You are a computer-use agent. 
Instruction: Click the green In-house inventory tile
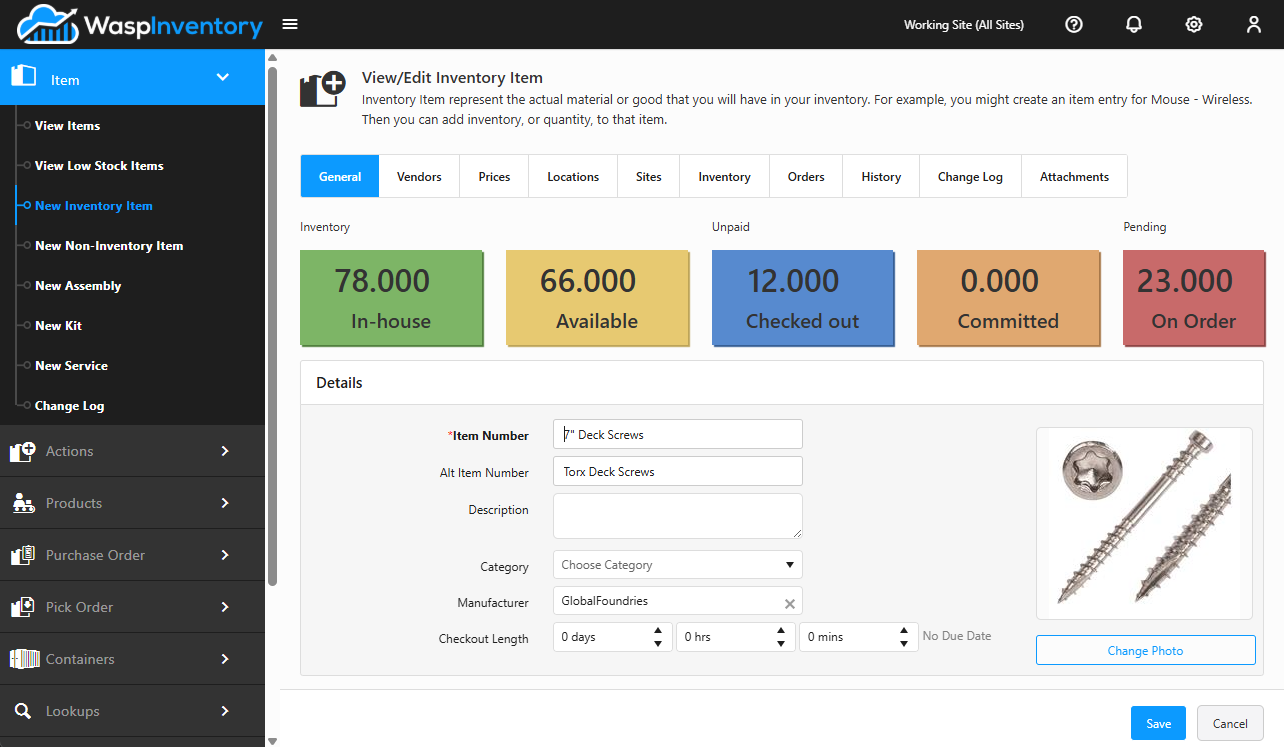click(391, 297)
